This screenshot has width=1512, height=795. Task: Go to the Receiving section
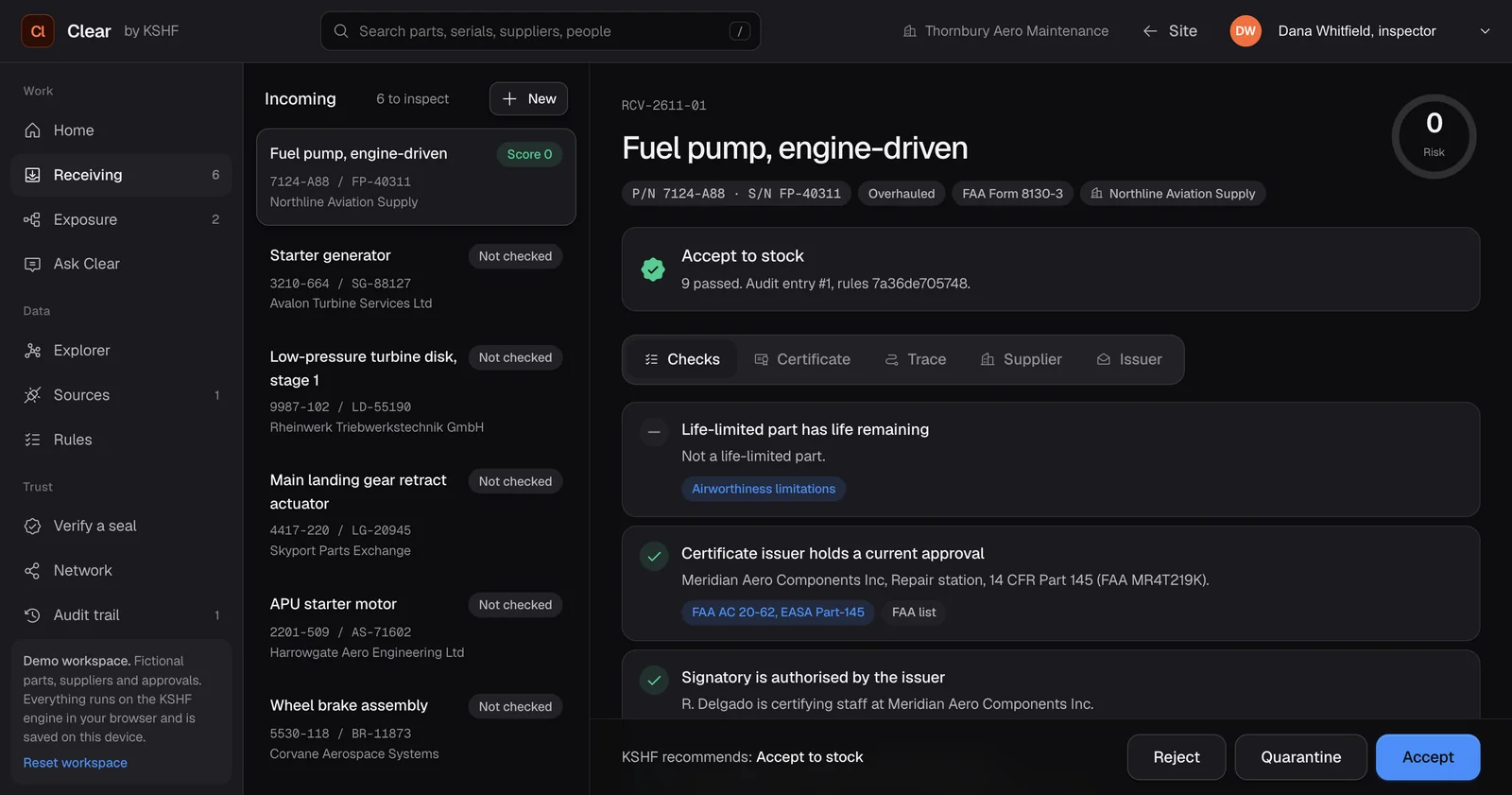point(121,175)
